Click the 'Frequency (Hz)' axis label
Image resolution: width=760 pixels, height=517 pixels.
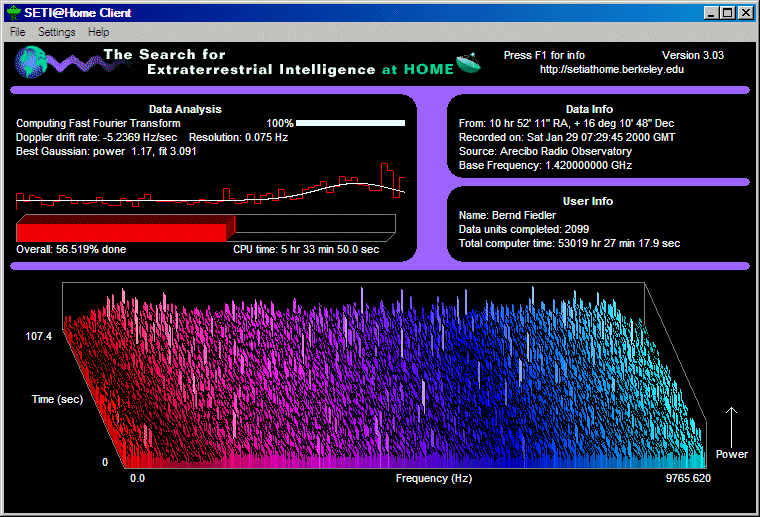pyautogui.click(x=434, y=478)
